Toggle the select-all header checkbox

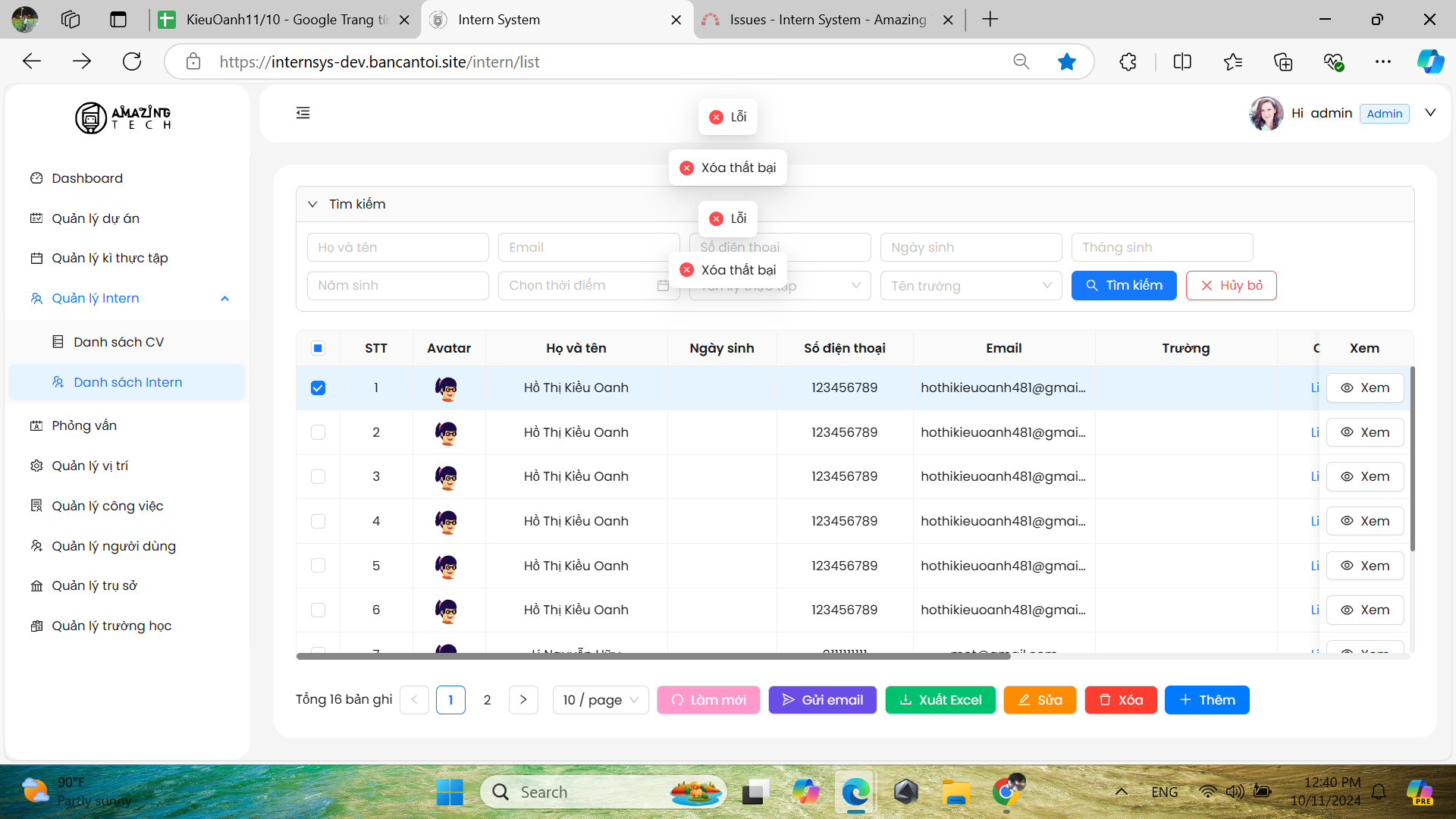click(x=318, y=348)
